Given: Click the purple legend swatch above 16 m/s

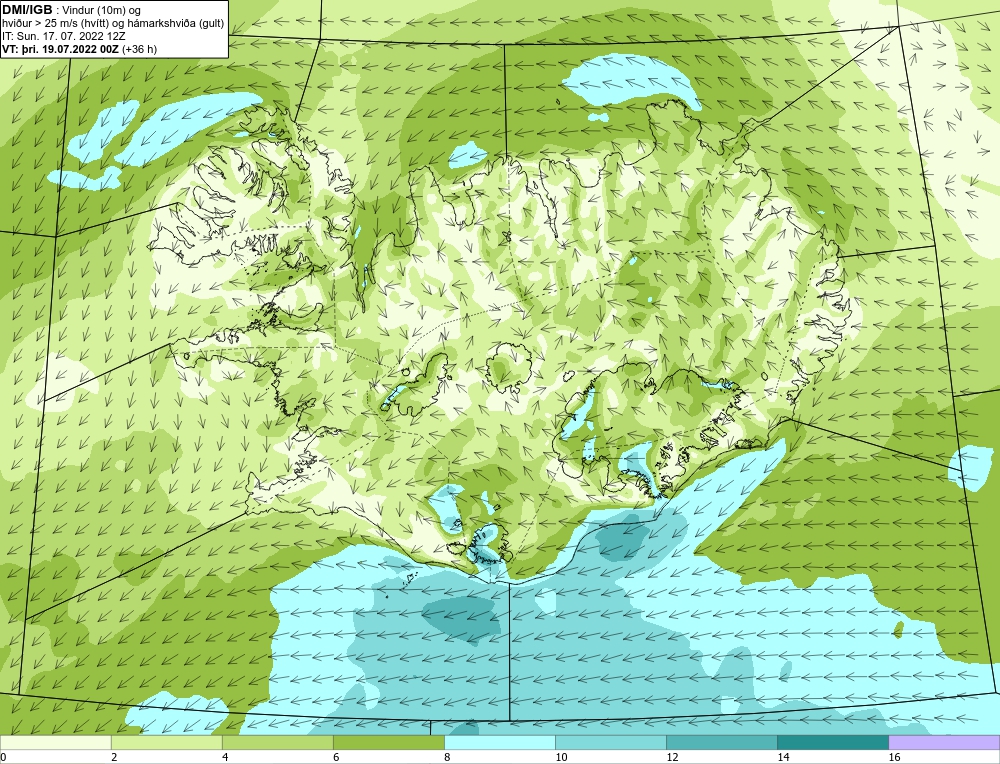Looking at the screenshot, I should coord(944,743).
